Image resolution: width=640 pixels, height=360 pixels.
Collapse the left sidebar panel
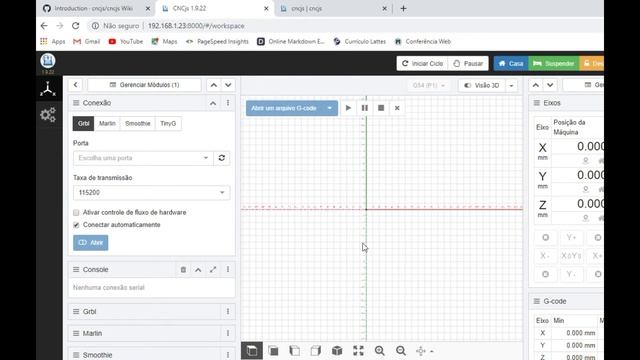pos(76,85)
